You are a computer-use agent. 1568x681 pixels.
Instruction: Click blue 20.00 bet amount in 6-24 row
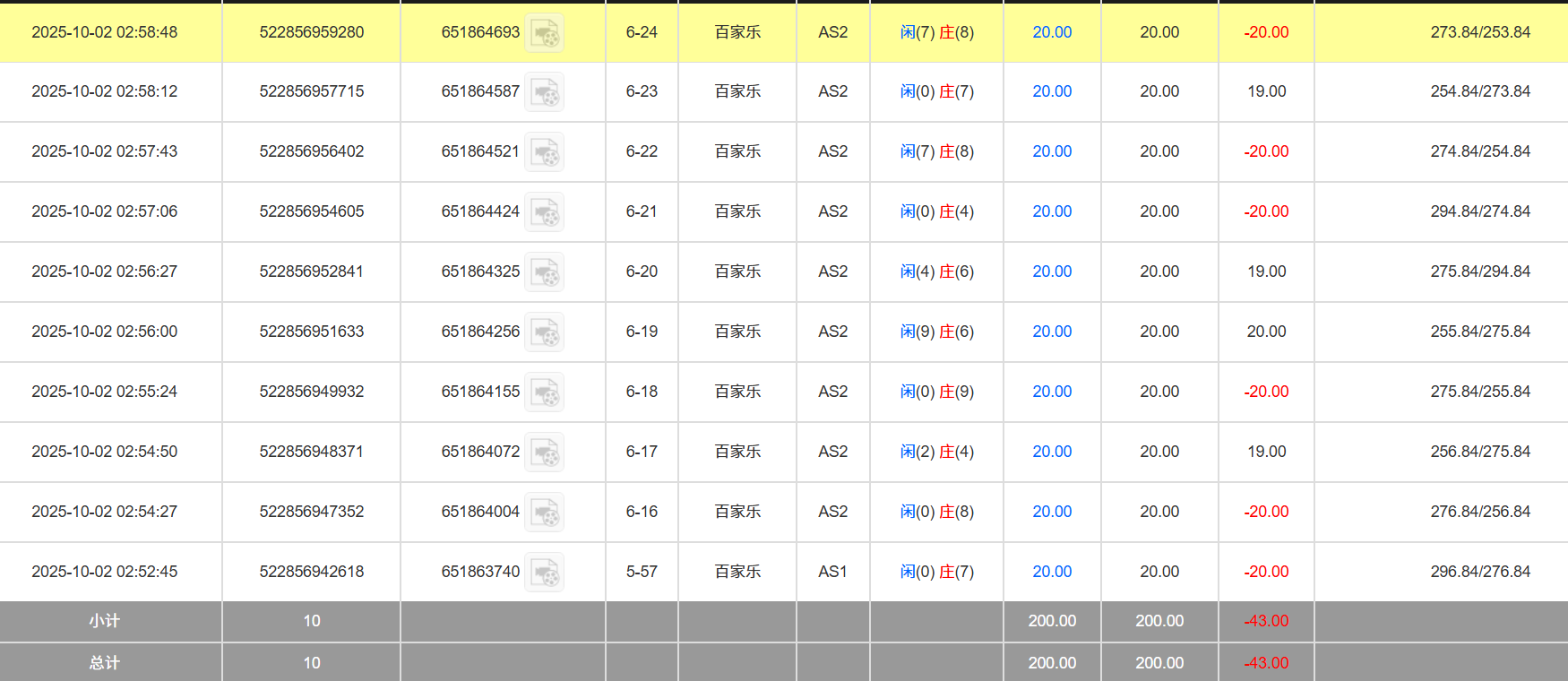point(1052,32)
